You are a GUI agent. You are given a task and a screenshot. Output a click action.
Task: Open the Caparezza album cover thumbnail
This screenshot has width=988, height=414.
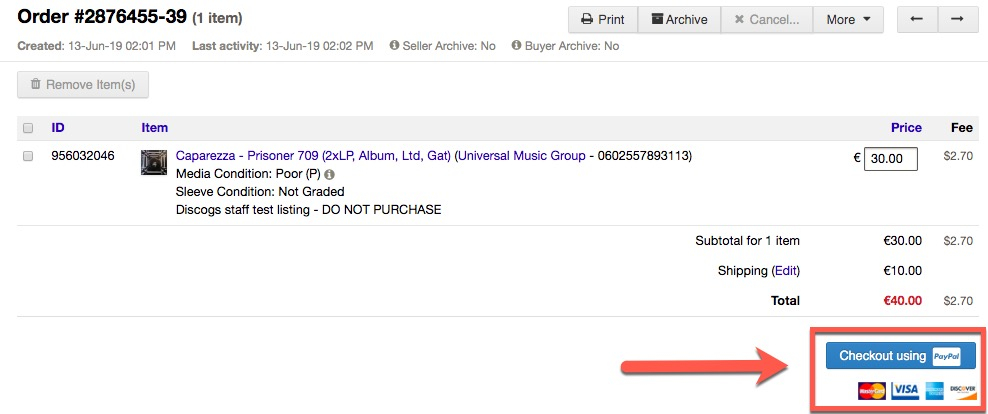(x=154, y=162)
